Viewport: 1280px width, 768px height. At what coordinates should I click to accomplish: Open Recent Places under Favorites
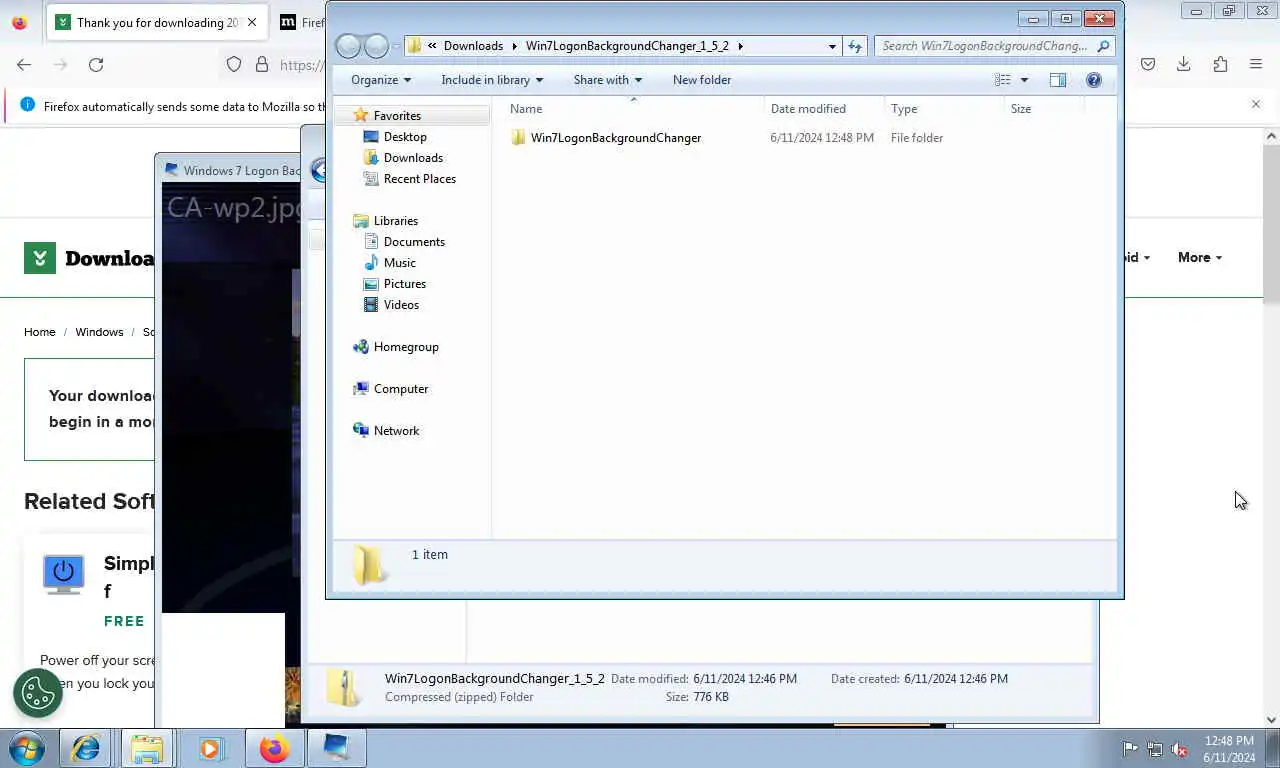pyautogui.click(x=420, y=179)
